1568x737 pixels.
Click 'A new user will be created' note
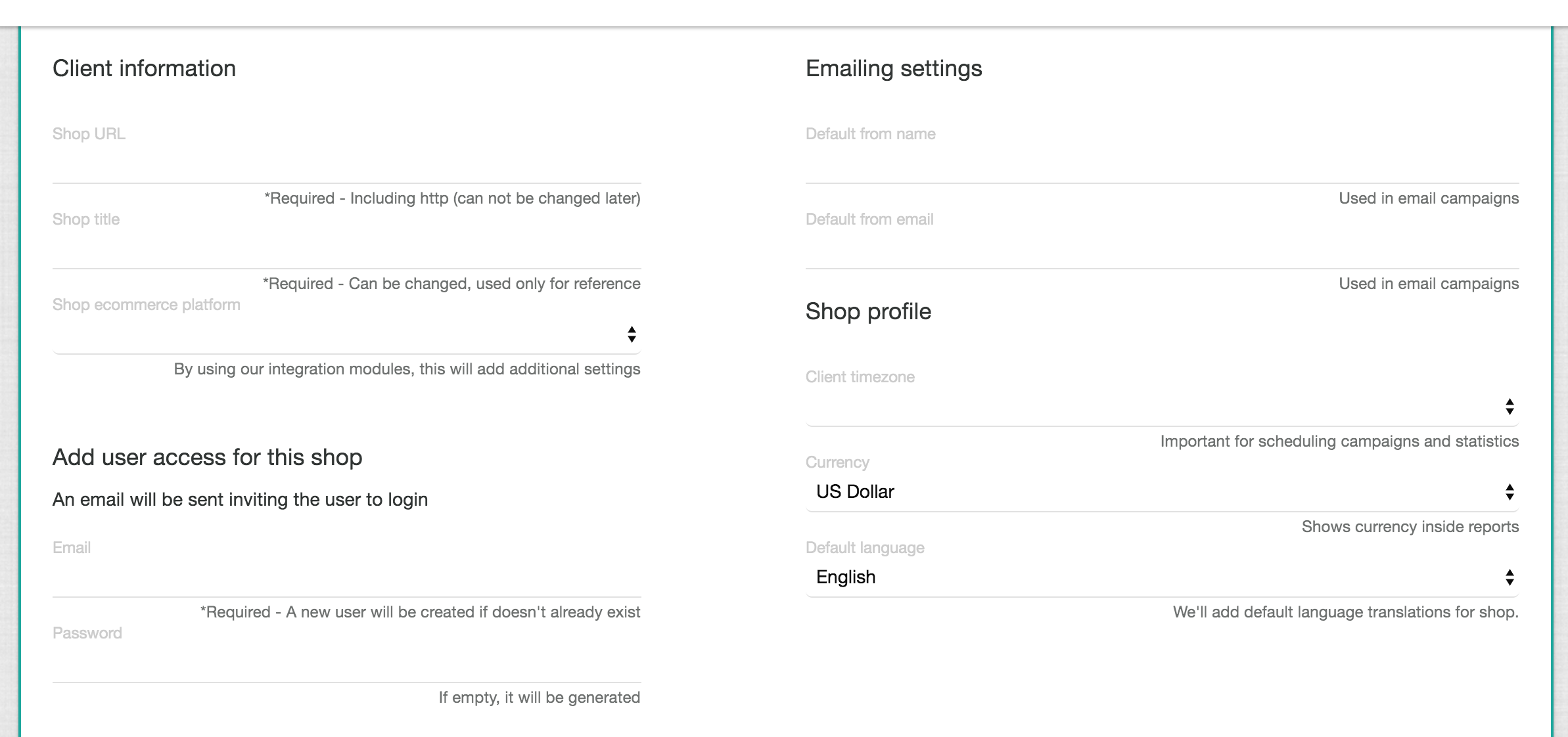(x=463, y=612)
